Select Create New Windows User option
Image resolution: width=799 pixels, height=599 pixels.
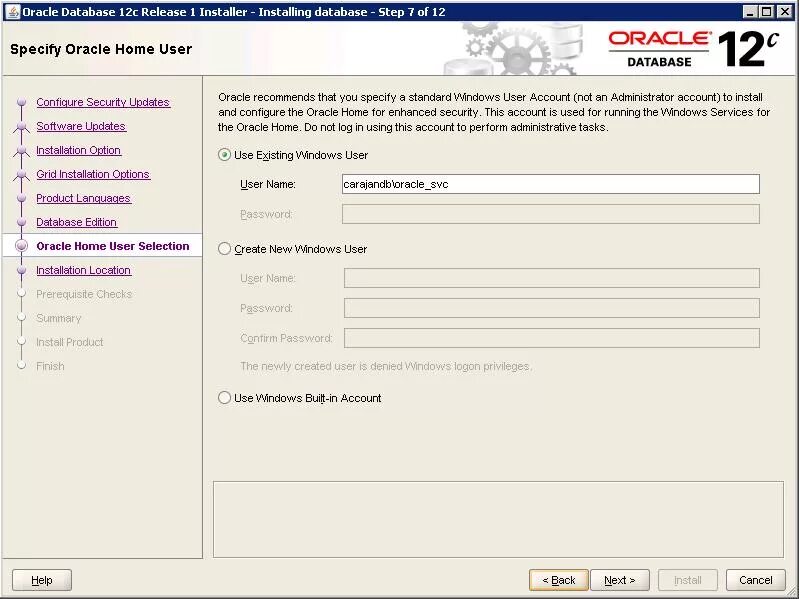coord(224,249)
